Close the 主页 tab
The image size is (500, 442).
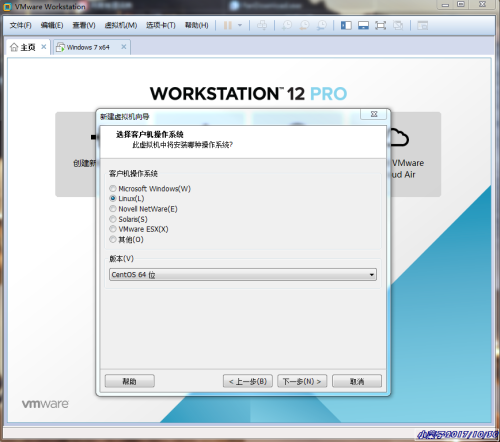(x=44, y=47)
